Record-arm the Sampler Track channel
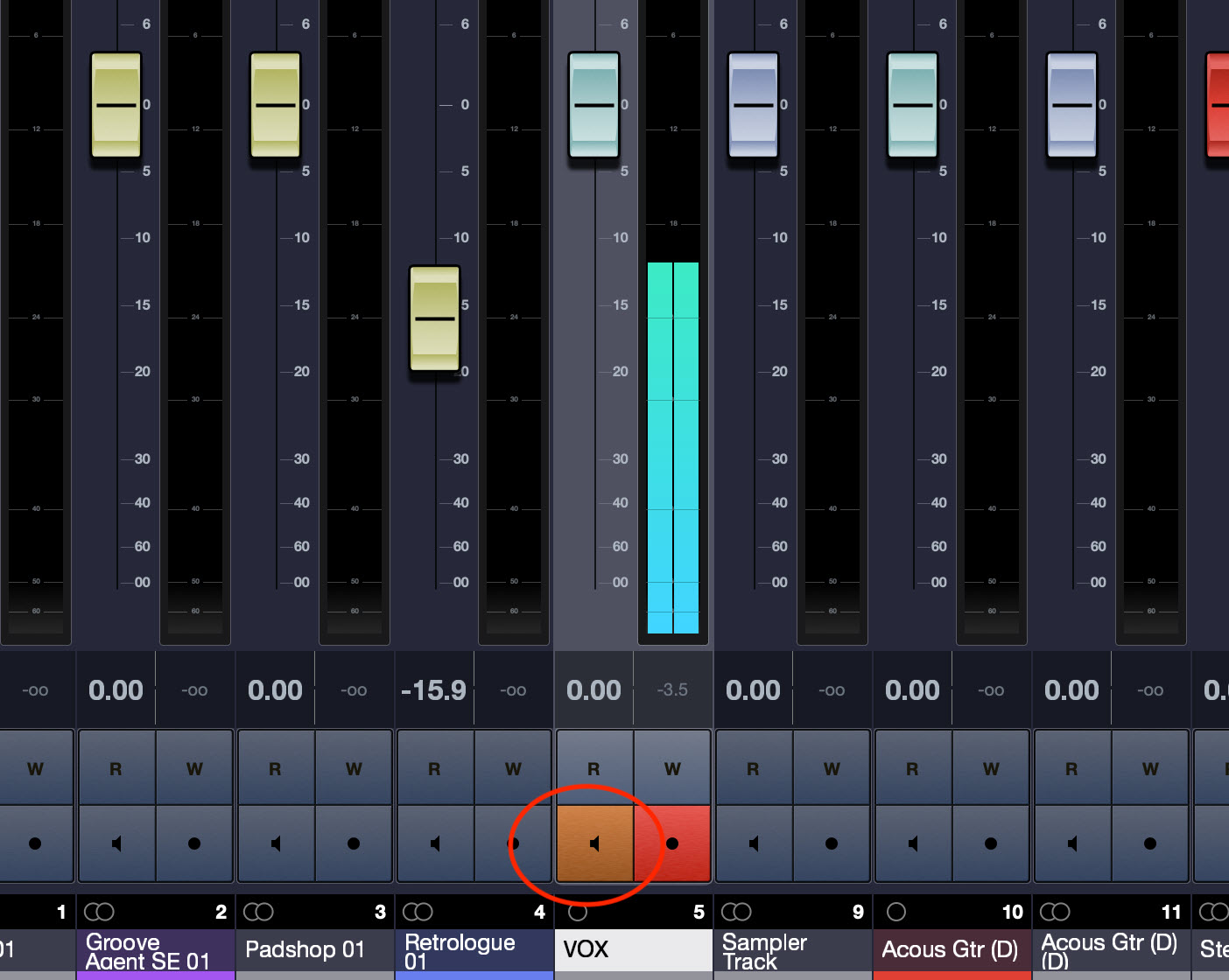This screenshot has height=980, width=1229. [832, 843]
